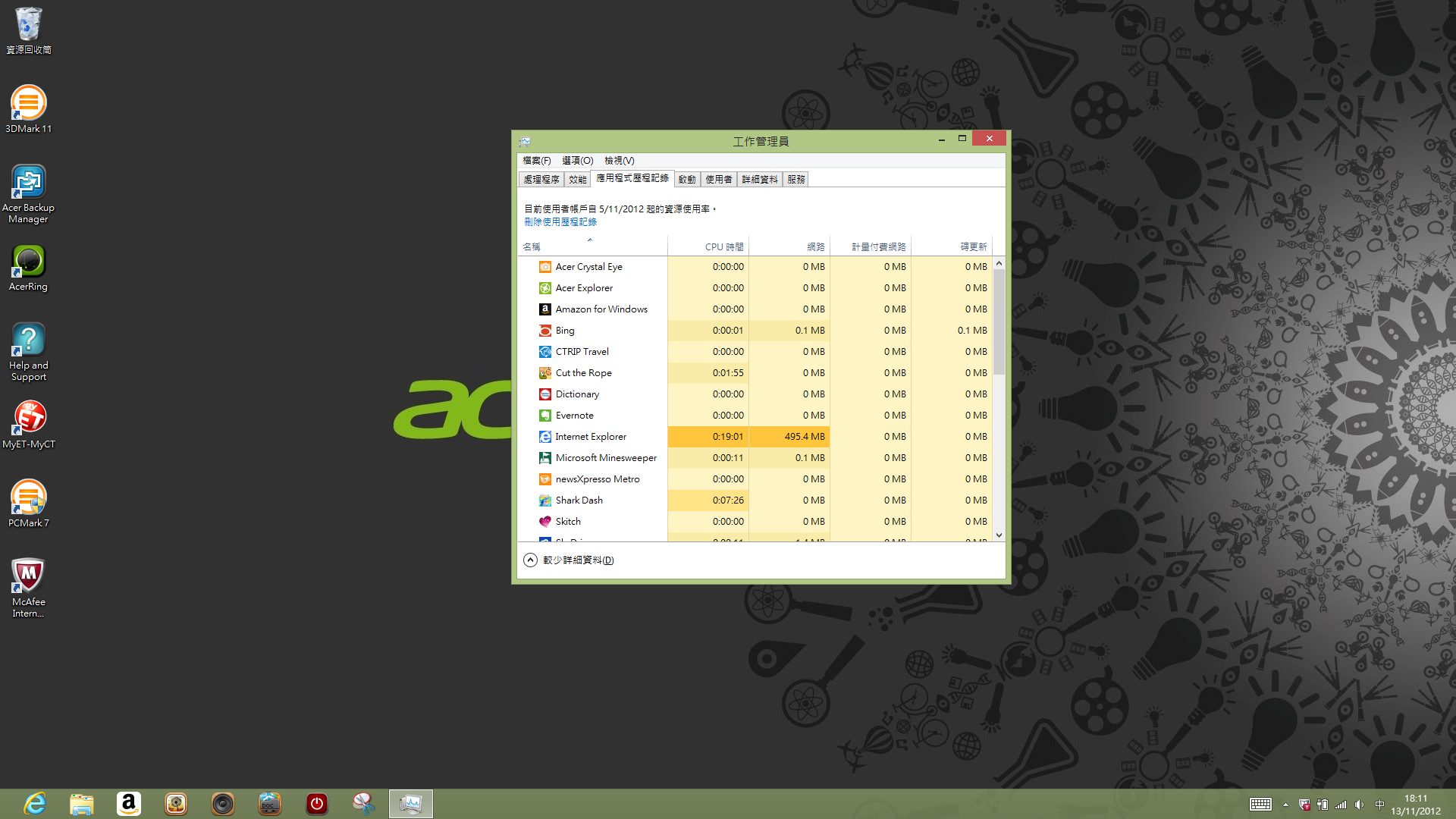The image size is (1456, 819).
Task: Open the Recycle Bin (資源回收筒) desktop icon
Action: click(x=28, y=31)
